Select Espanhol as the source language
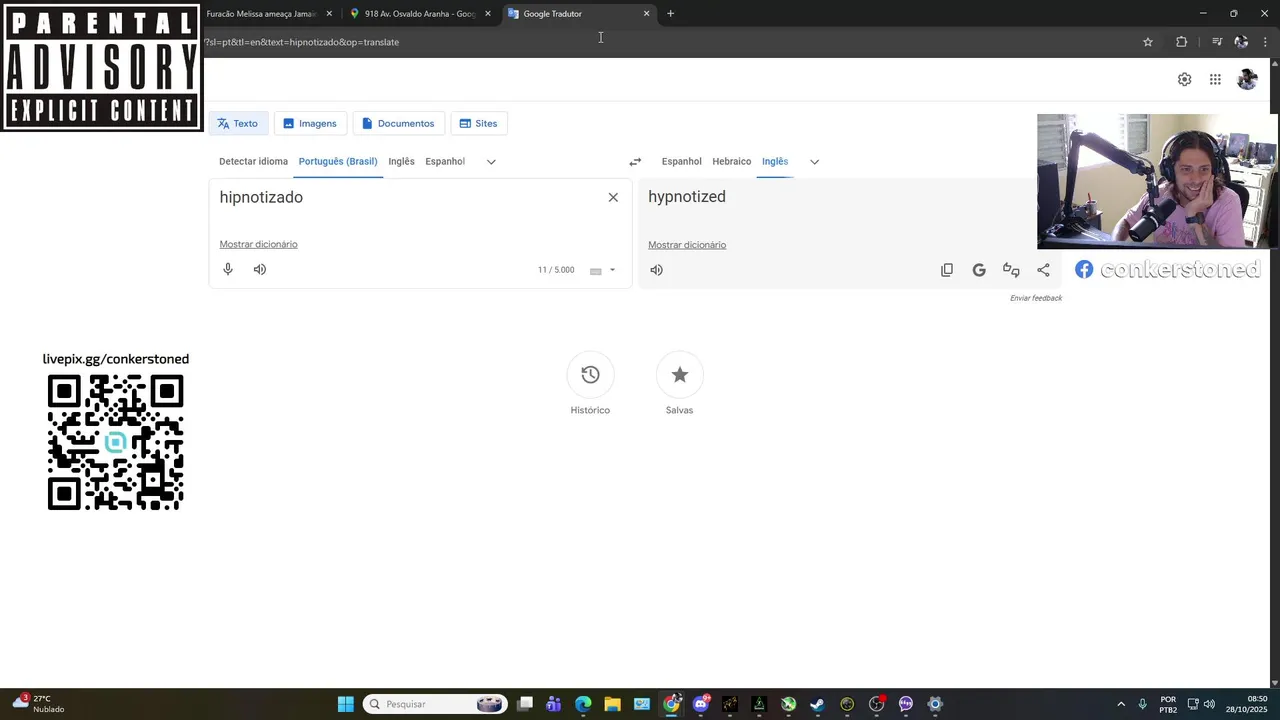Image resolution: width=1280 pixels, height=720 pixels. point(445,161)
